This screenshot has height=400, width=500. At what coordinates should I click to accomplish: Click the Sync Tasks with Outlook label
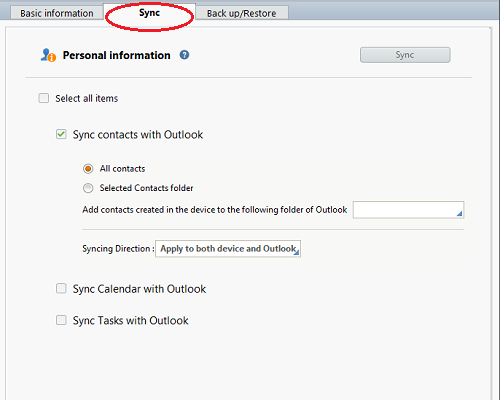tap(131, 320)
